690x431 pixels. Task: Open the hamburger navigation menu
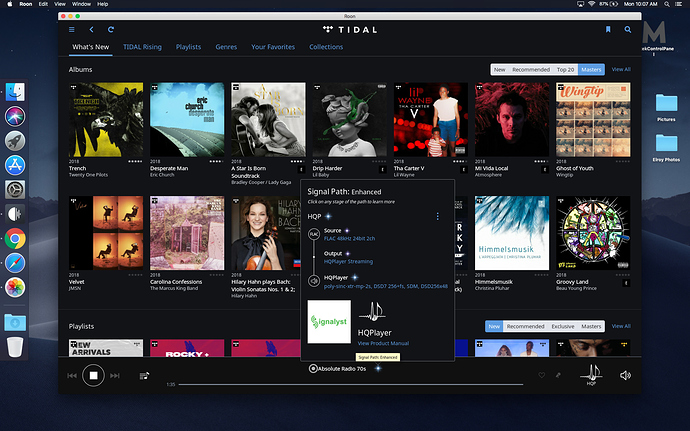coord(72,29)
